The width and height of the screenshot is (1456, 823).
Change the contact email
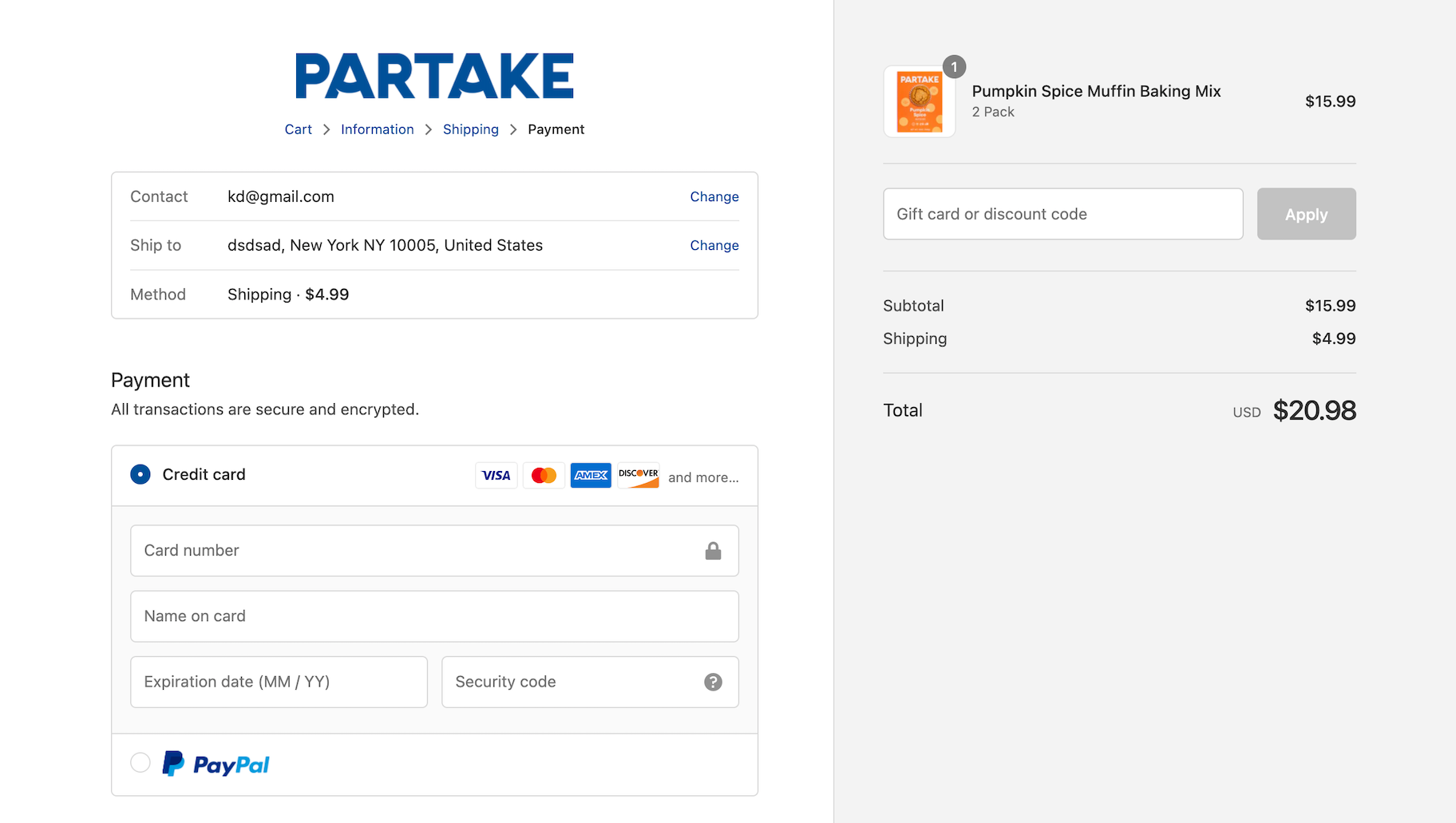pyautogui.click(x=714, y=196)
